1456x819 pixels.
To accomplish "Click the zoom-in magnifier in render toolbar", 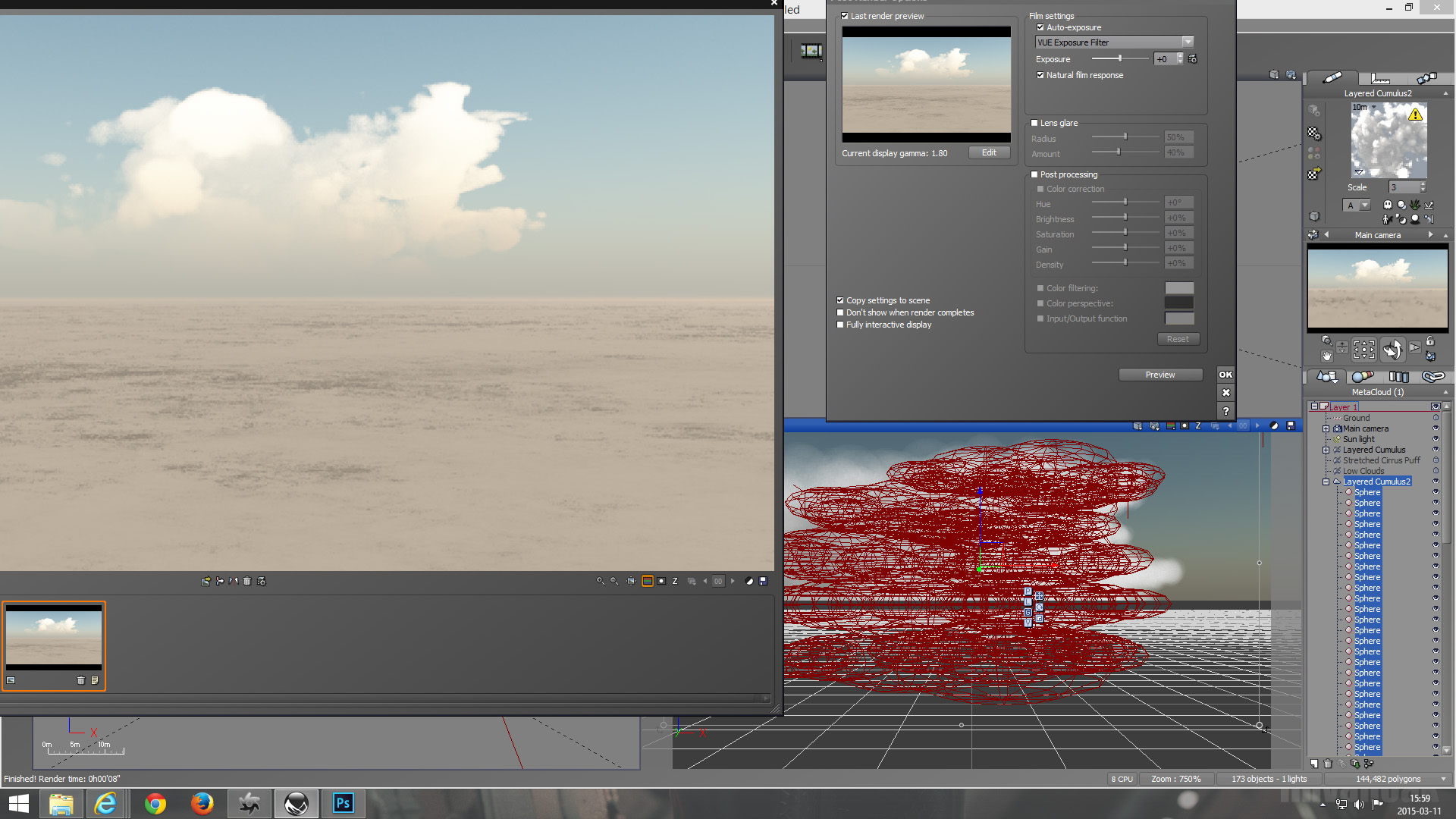I will tap(600, 582).
